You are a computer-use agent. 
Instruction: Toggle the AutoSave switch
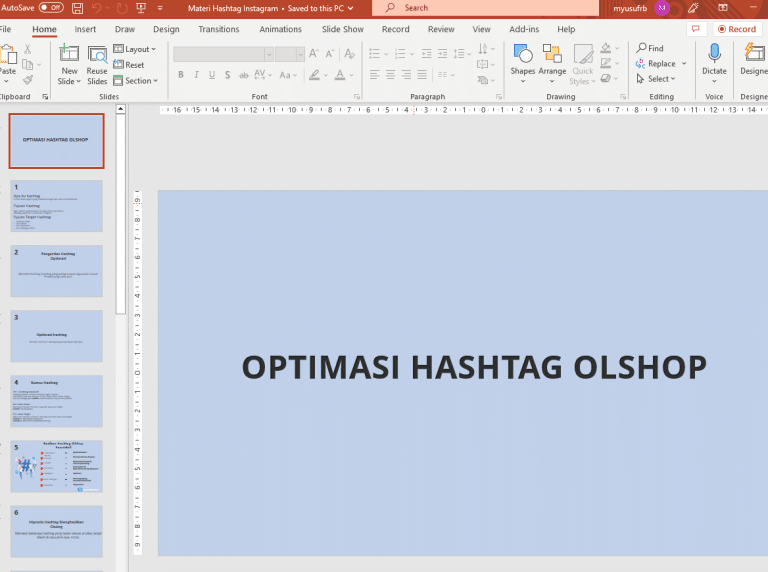coord(50,7)
